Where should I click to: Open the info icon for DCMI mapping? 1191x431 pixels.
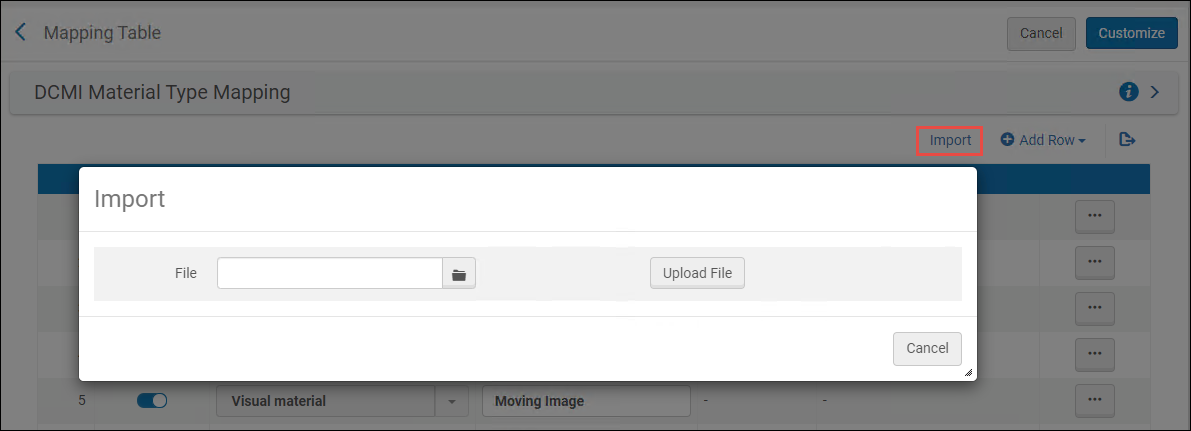(x=1129, y=92)
